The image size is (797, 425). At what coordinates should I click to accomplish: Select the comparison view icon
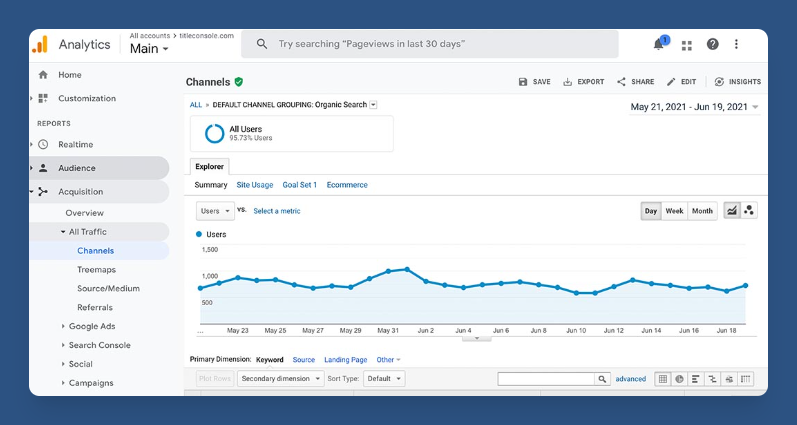[713, 379]
